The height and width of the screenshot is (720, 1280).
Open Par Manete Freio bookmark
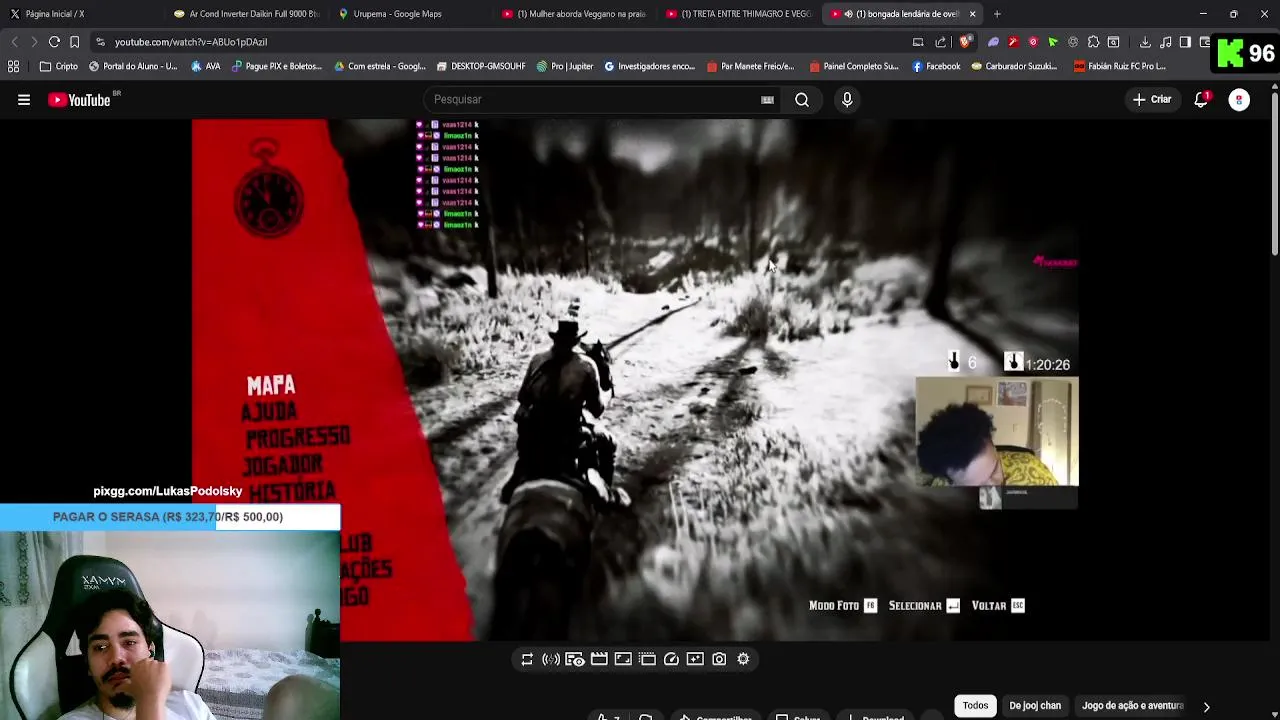coord(750,66)
